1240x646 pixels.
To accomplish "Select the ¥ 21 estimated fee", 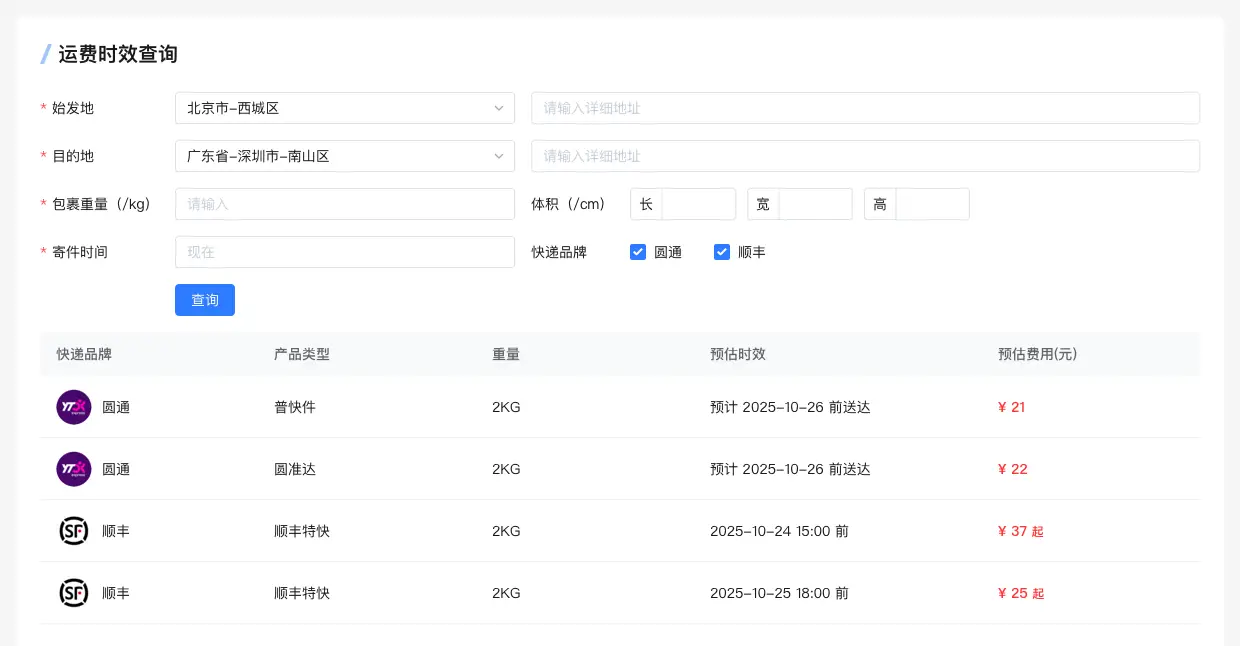I will 1011,407.
